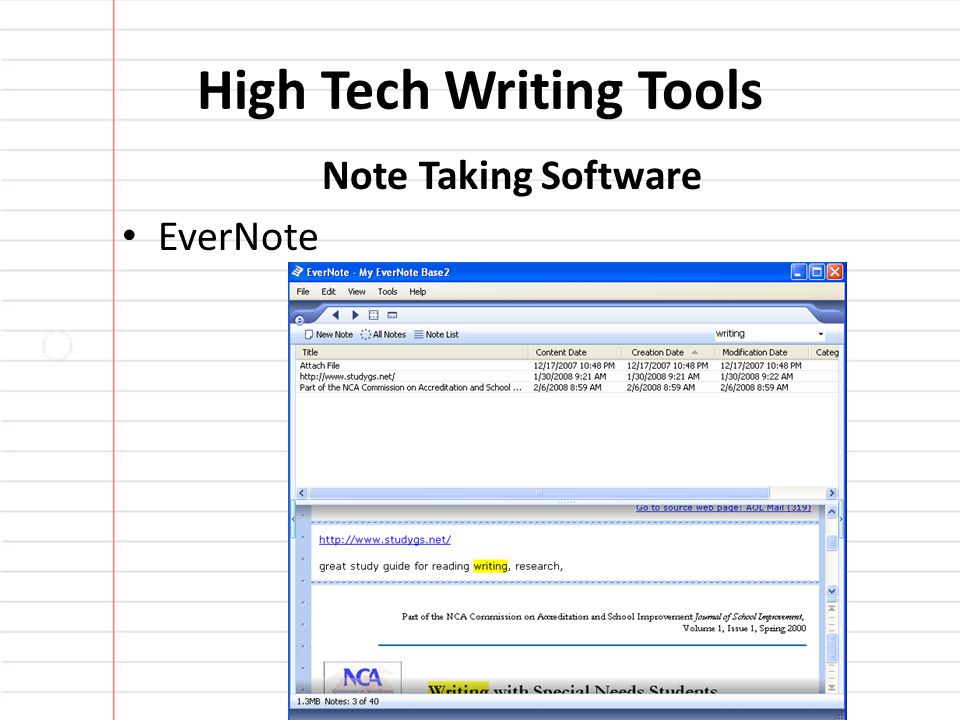
Task: Open the http://www.studygs.net/ link in the note
Action: [x=385, y=539]
